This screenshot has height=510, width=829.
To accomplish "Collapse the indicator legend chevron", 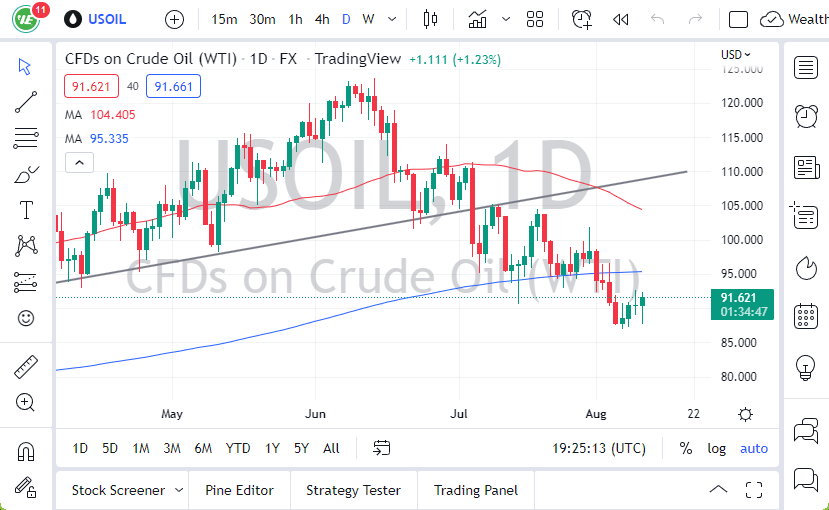I will click(79, 162).
